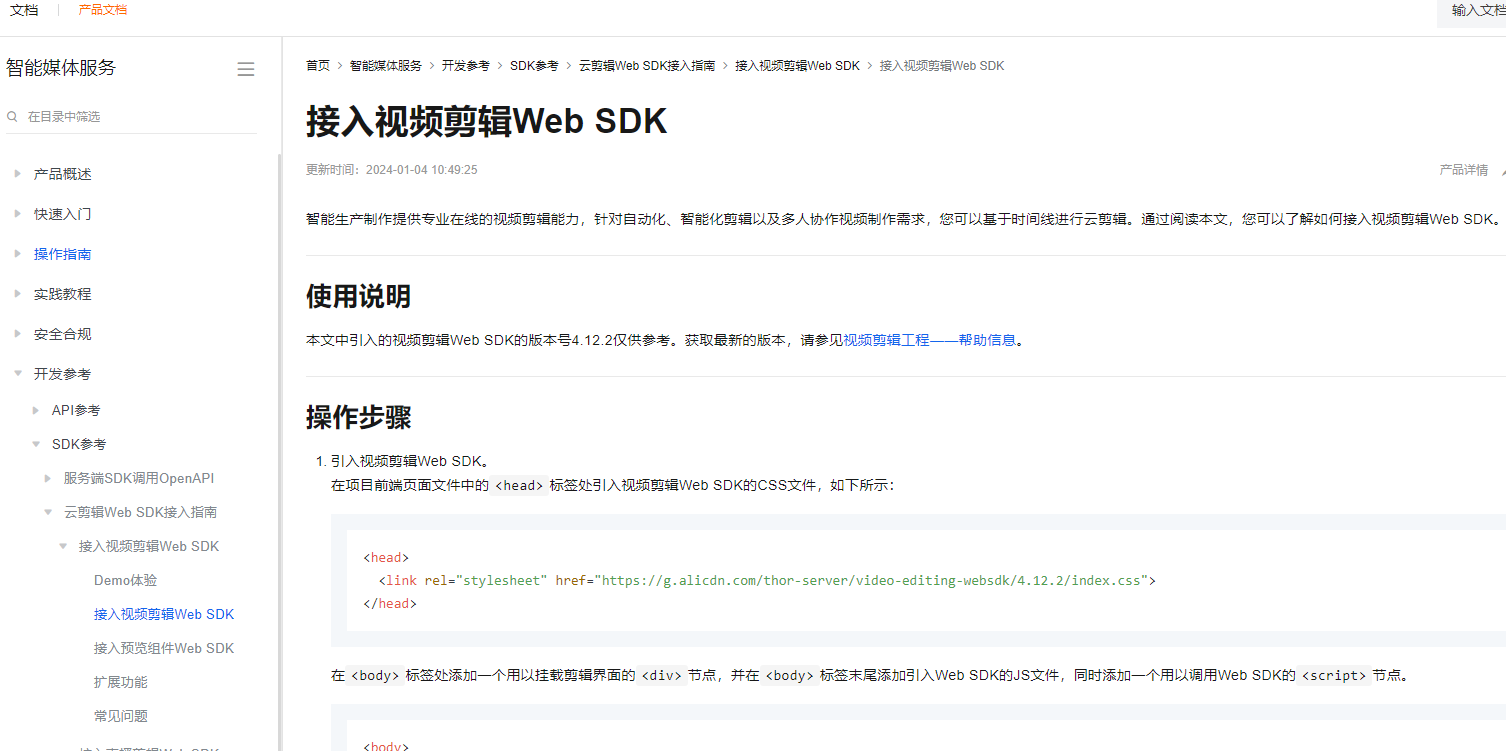Open the 开发参考 breadcrumb link
1506x751 pixels.
pyautogui.click(x=466, y=66)
